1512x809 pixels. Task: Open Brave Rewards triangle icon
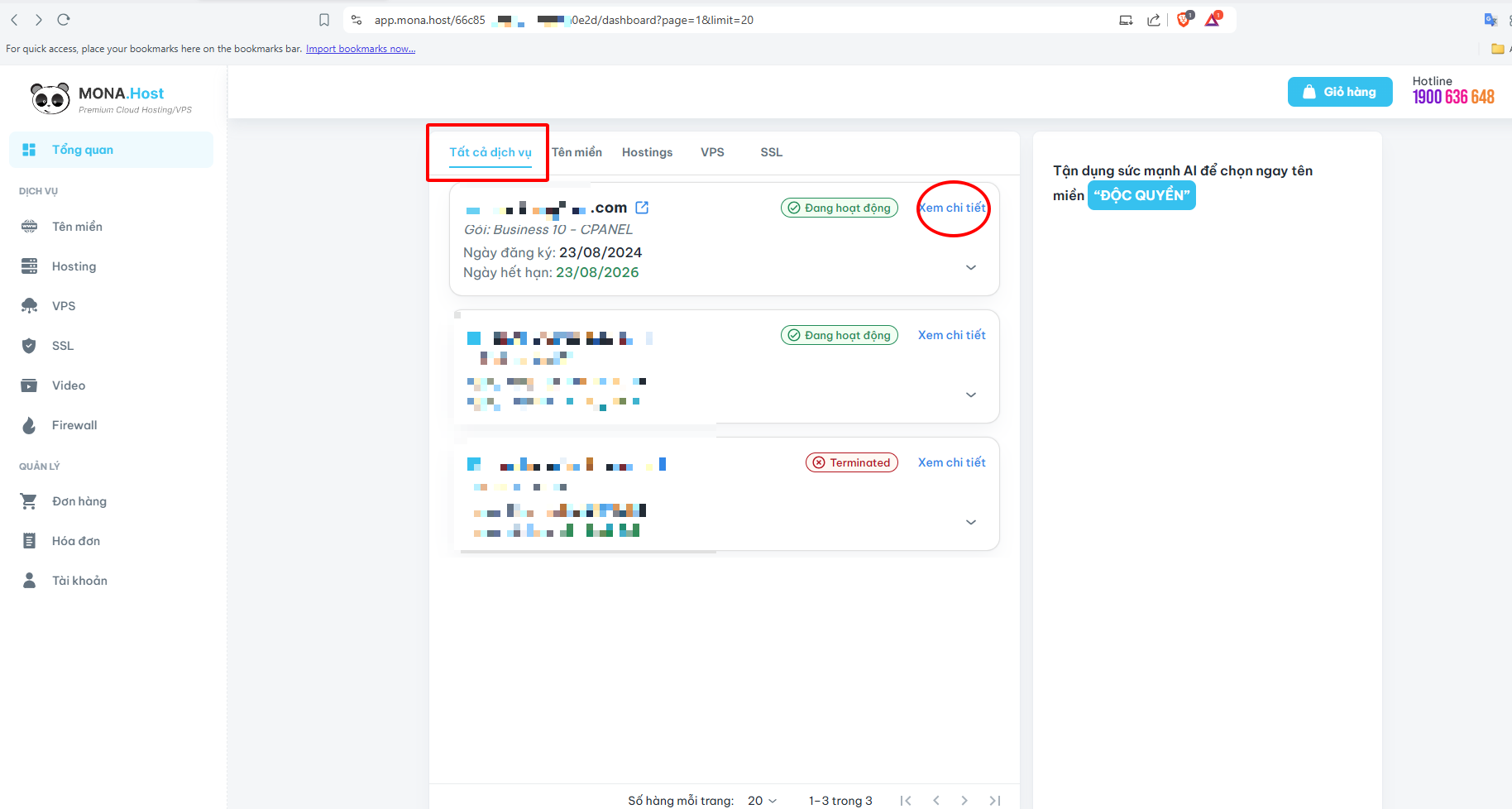[1213, 19]
